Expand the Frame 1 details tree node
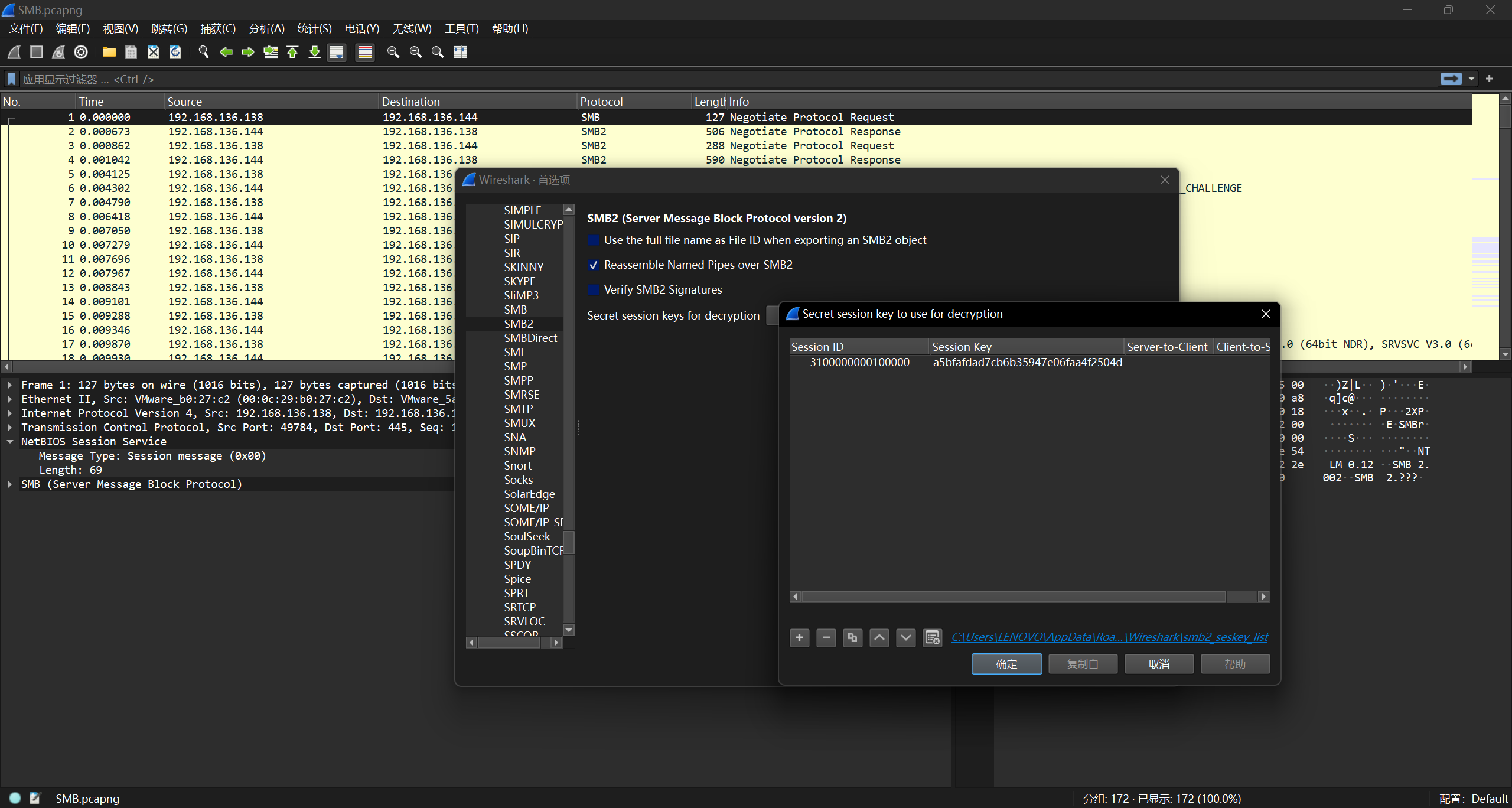 point(10,385)
